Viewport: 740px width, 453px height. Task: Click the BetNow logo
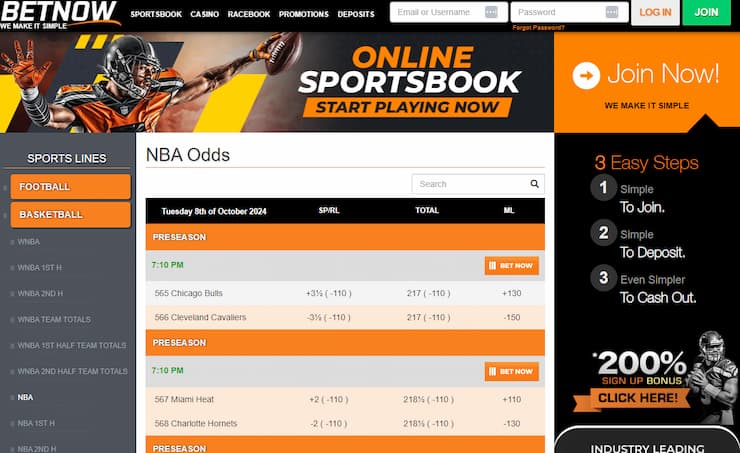pos(59,15)
